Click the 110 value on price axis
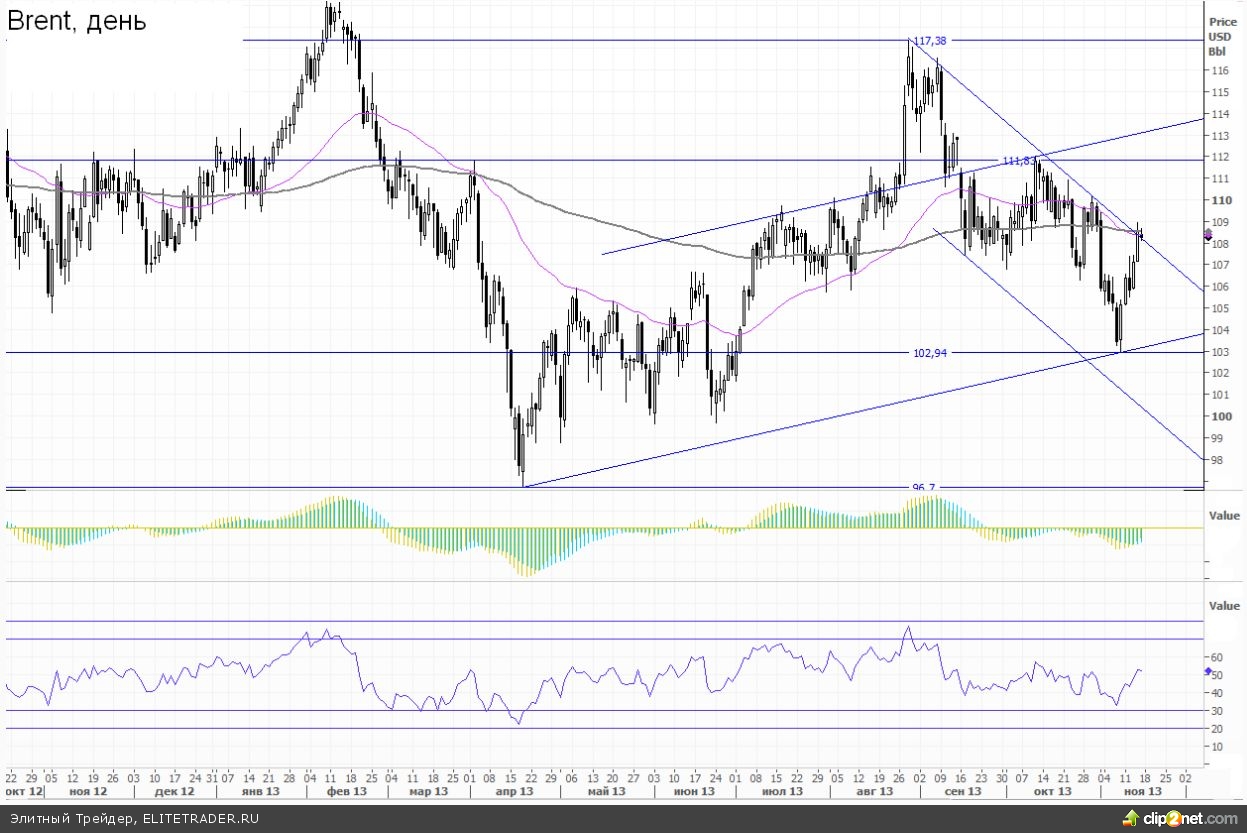 pyautogui.click(x=1222, y=200)
